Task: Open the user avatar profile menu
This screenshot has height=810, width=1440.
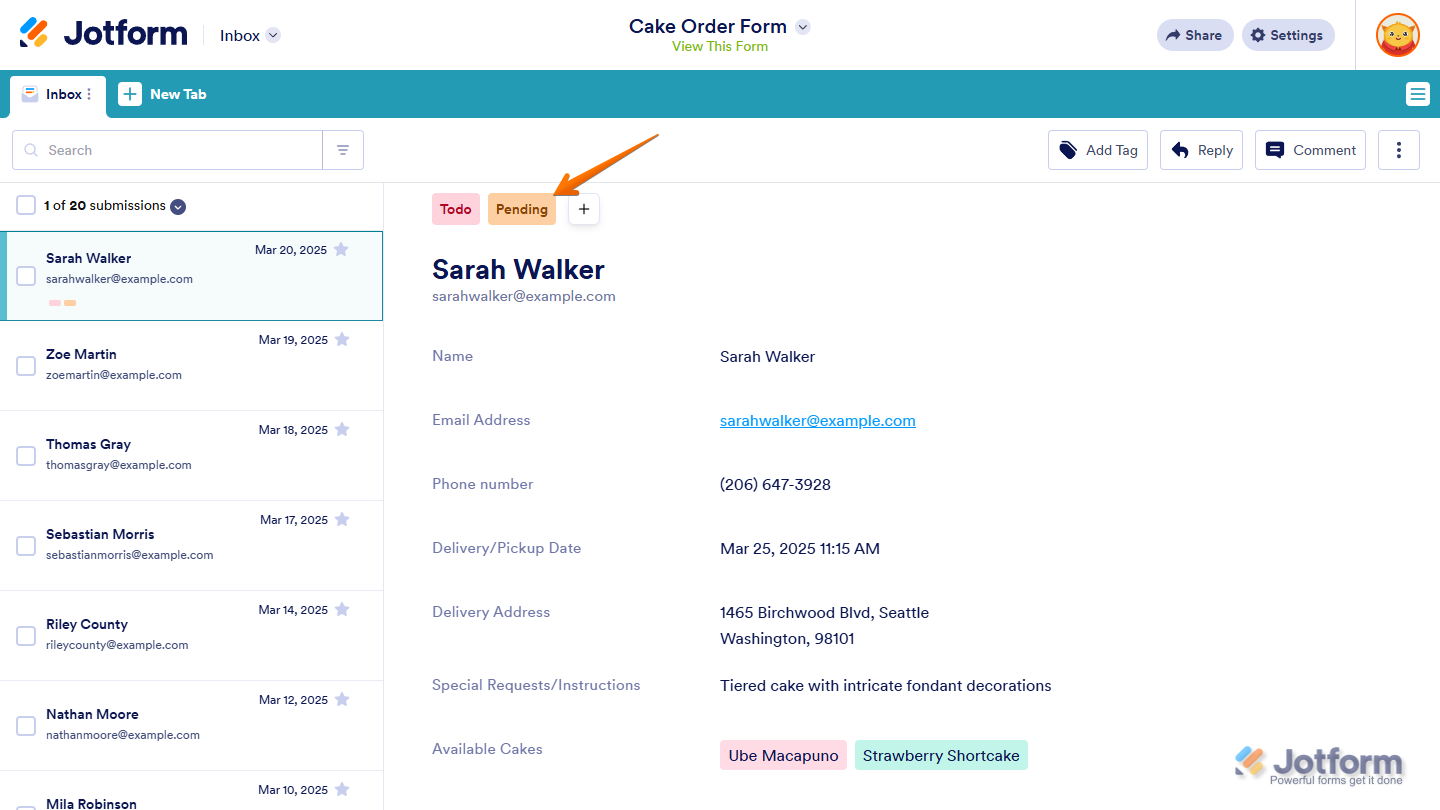Action: pyautogui.click(x=1398, y=35)
